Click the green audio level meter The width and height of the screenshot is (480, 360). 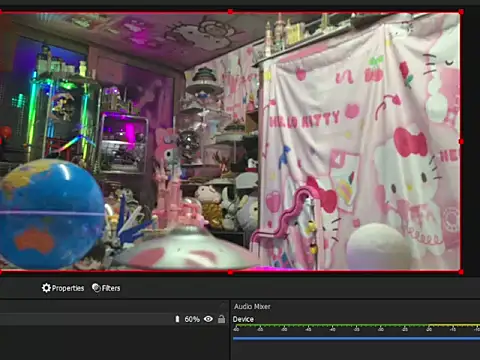tap(356, 325)
